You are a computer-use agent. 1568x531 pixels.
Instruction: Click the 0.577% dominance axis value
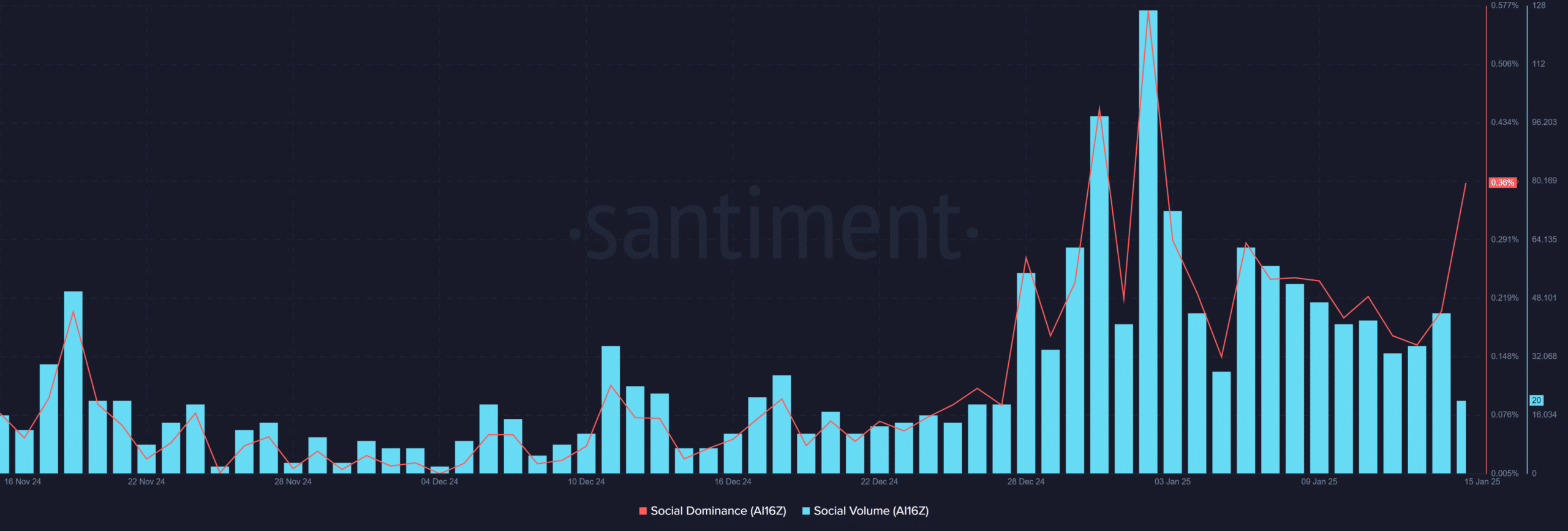coord(1505,6)
